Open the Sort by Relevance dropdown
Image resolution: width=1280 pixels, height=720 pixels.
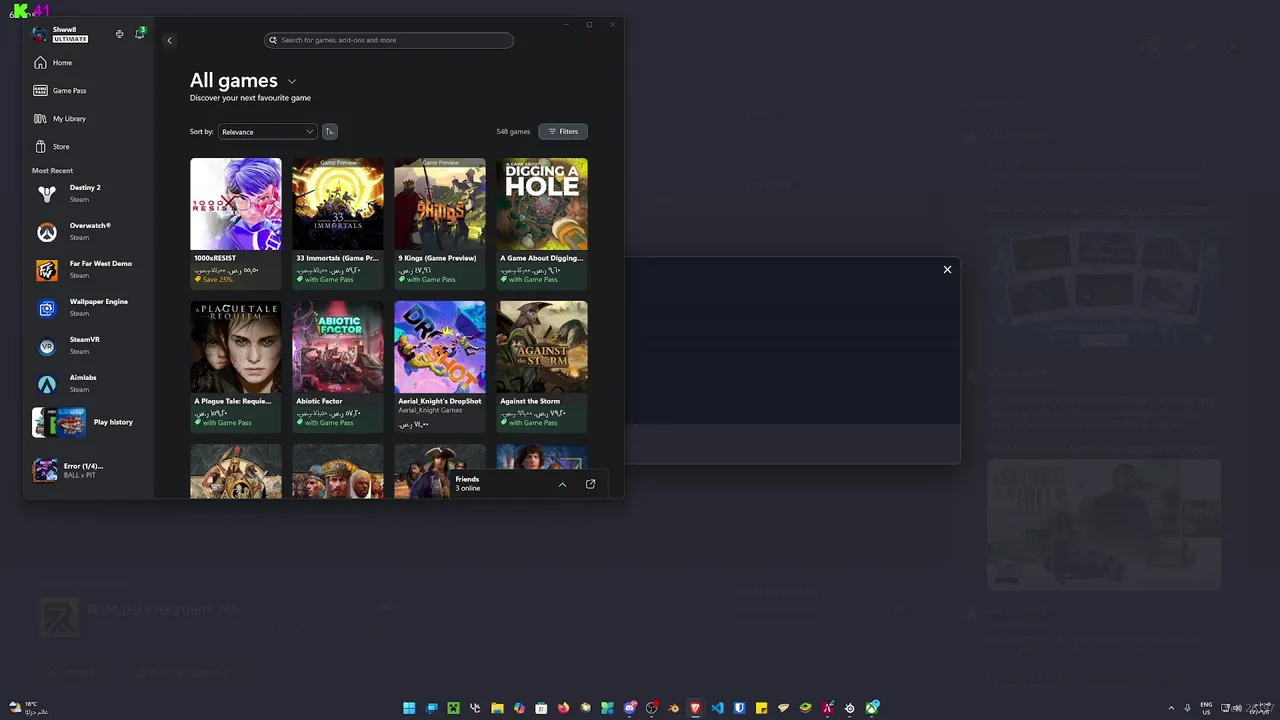pyautogui.click(x=267, y=131)
